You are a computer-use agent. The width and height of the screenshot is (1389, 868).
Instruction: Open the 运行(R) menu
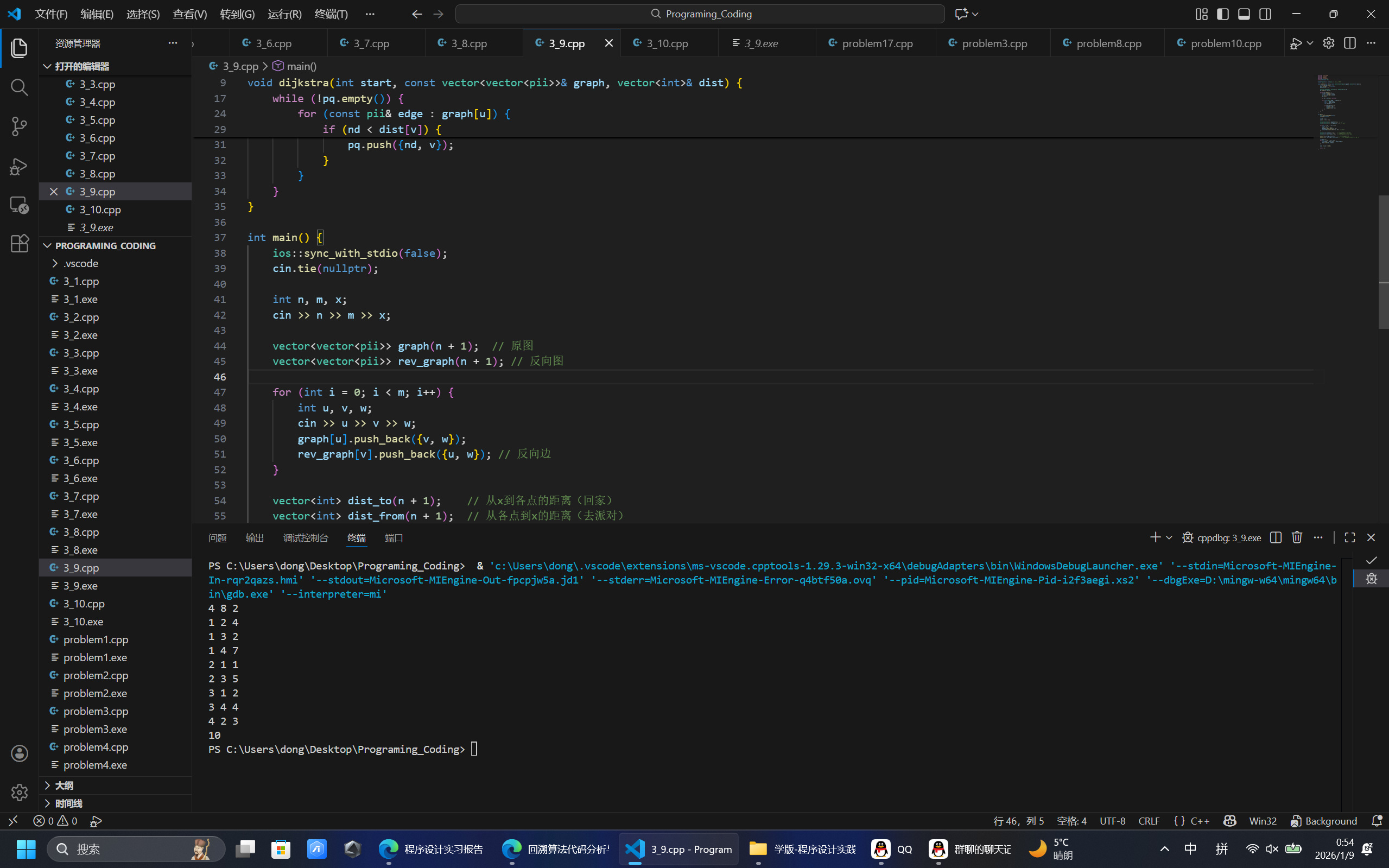tap(284, 14)
